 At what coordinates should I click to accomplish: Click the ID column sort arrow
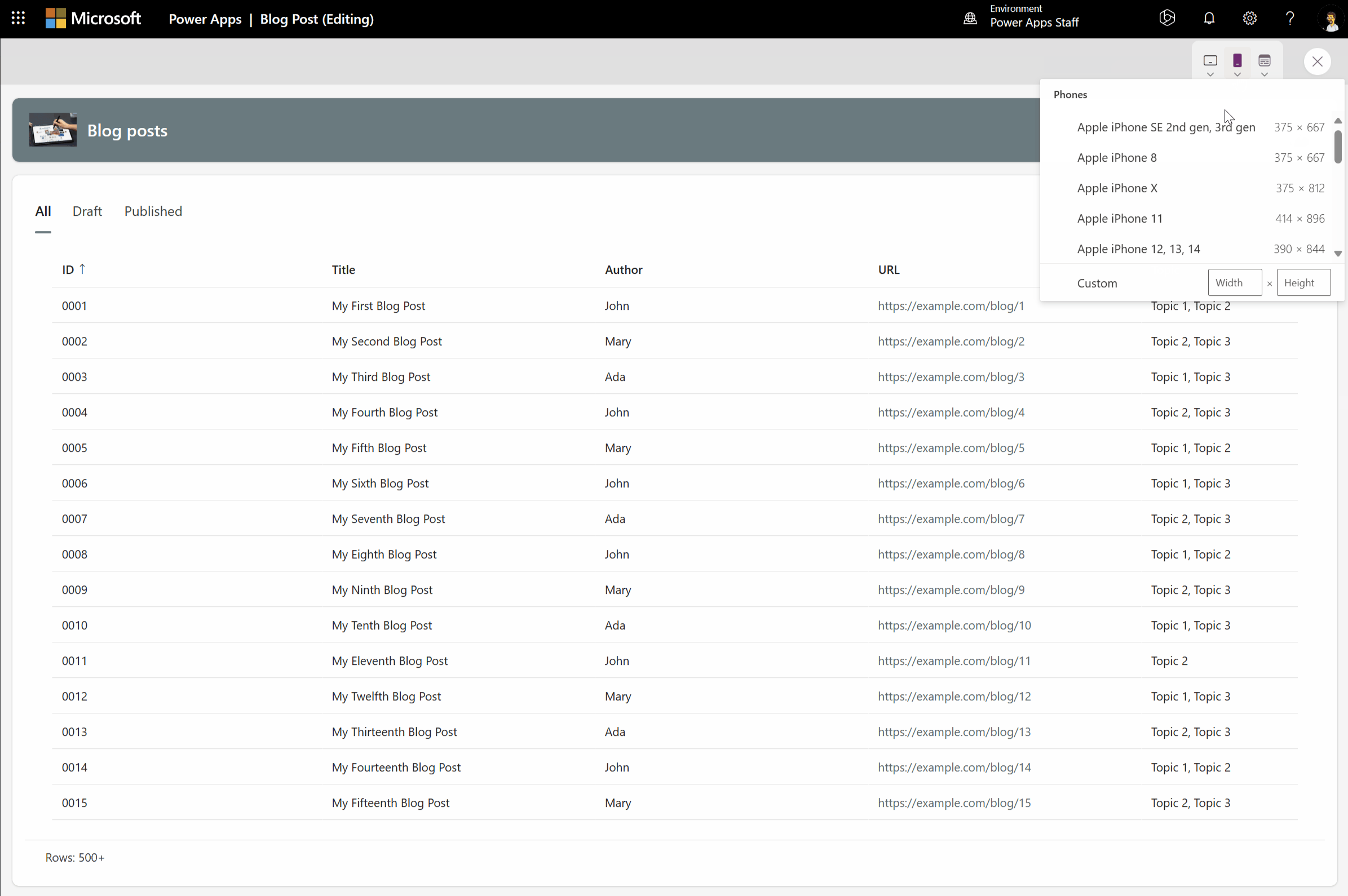pos(82,269)
